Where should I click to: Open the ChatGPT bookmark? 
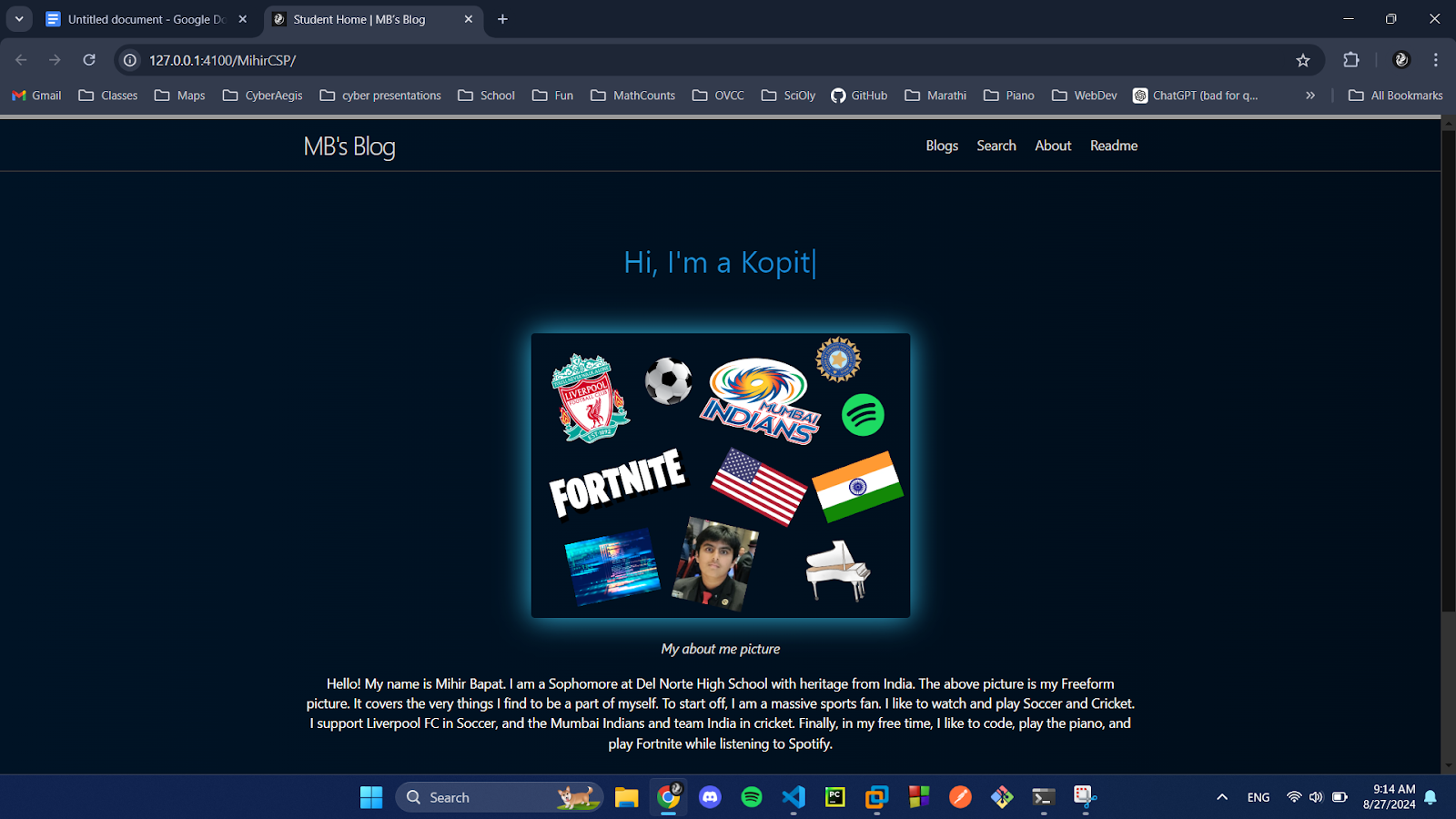(1196, 96)
